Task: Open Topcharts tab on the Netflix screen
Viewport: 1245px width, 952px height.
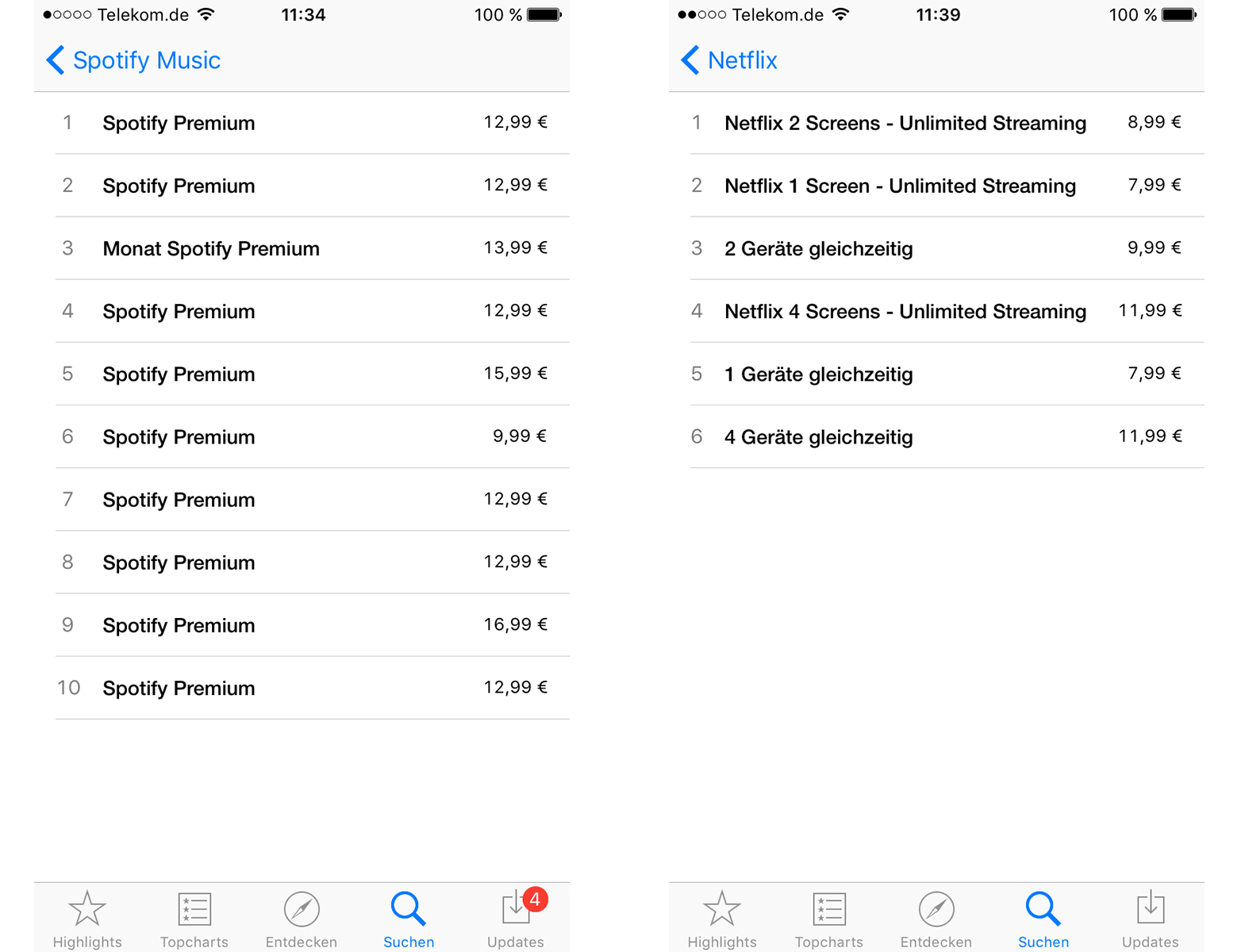Action: (x=829, y=919)
